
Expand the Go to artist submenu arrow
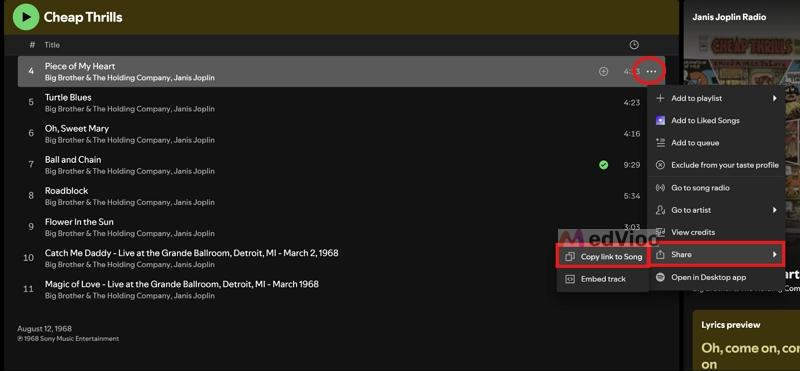(774, 210)
